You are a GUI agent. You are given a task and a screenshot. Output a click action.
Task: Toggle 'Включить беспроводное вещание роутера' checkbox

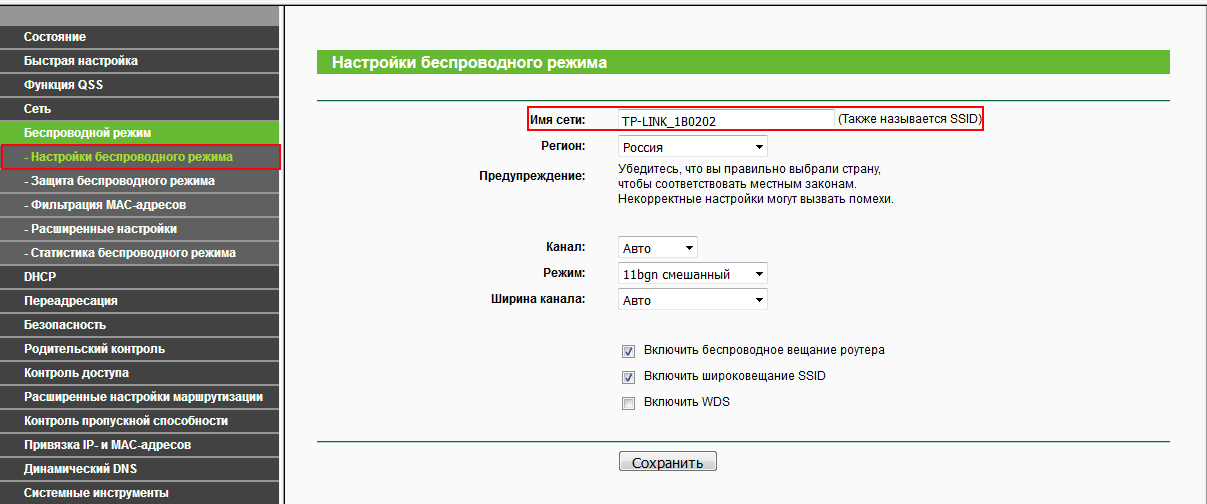[x=629, y=351]
